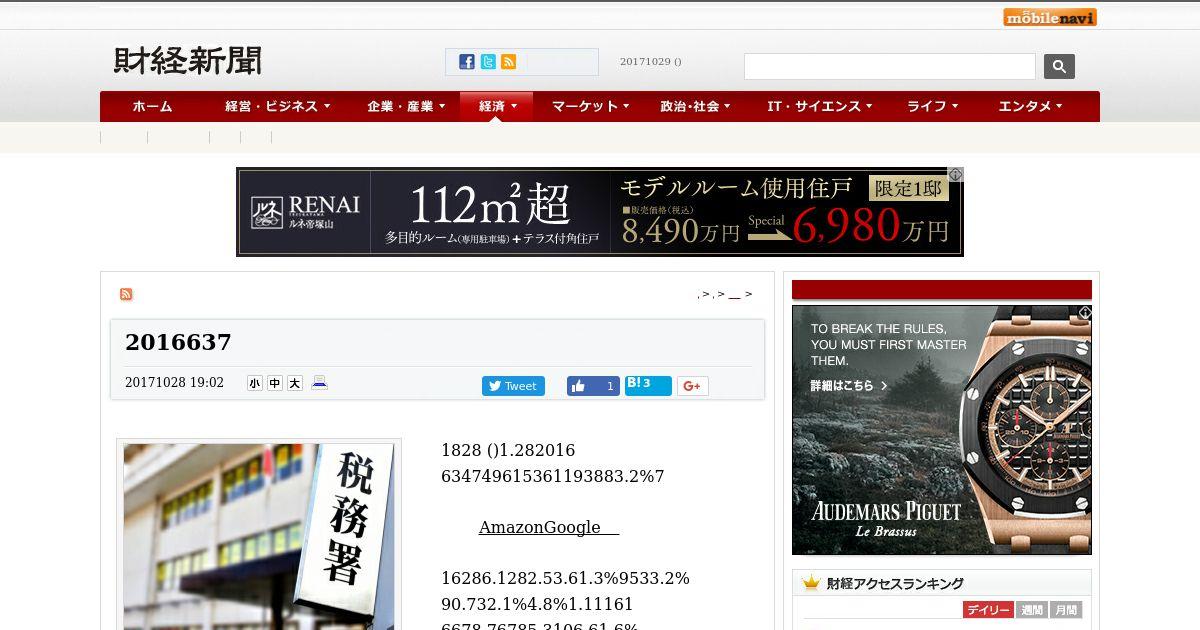
Task: Click the Facebook like thumbs-up button
Action: point(593,386)
